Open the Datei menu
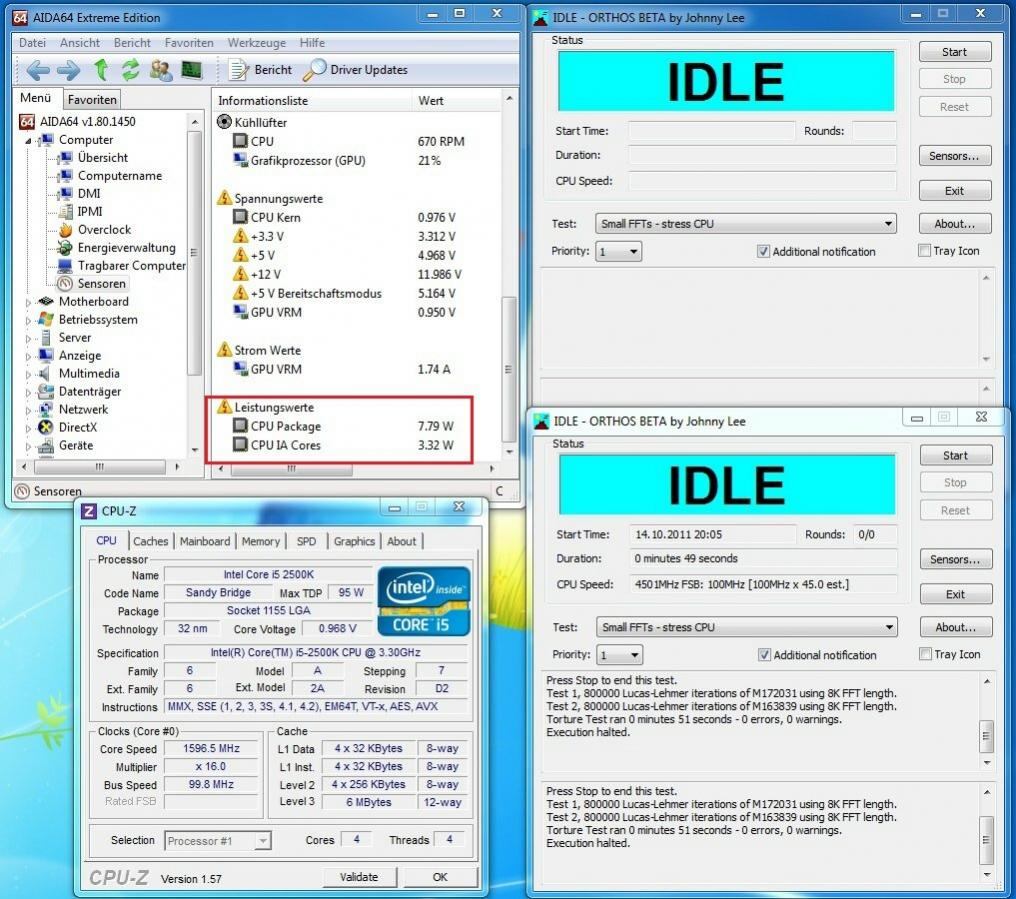The image size is (1016, 899). [x=32, y=43]
